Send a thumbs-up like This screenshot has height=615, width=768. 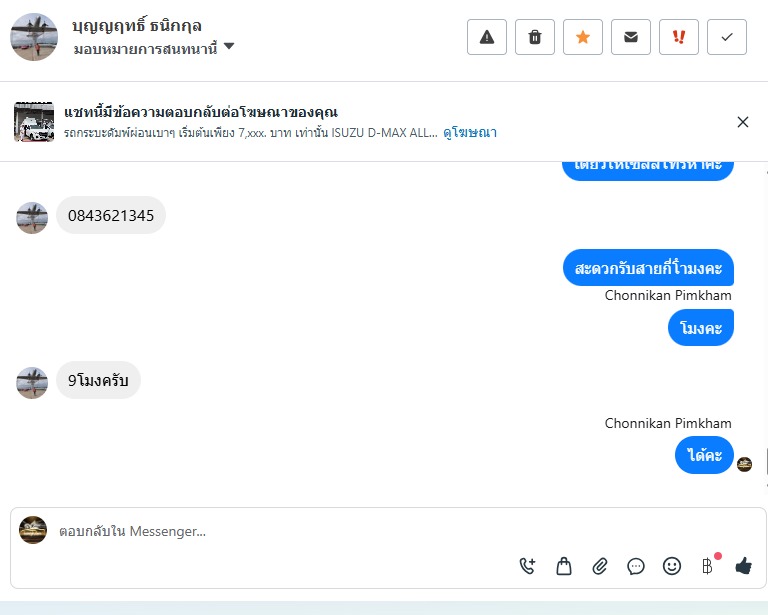(744, 566)
